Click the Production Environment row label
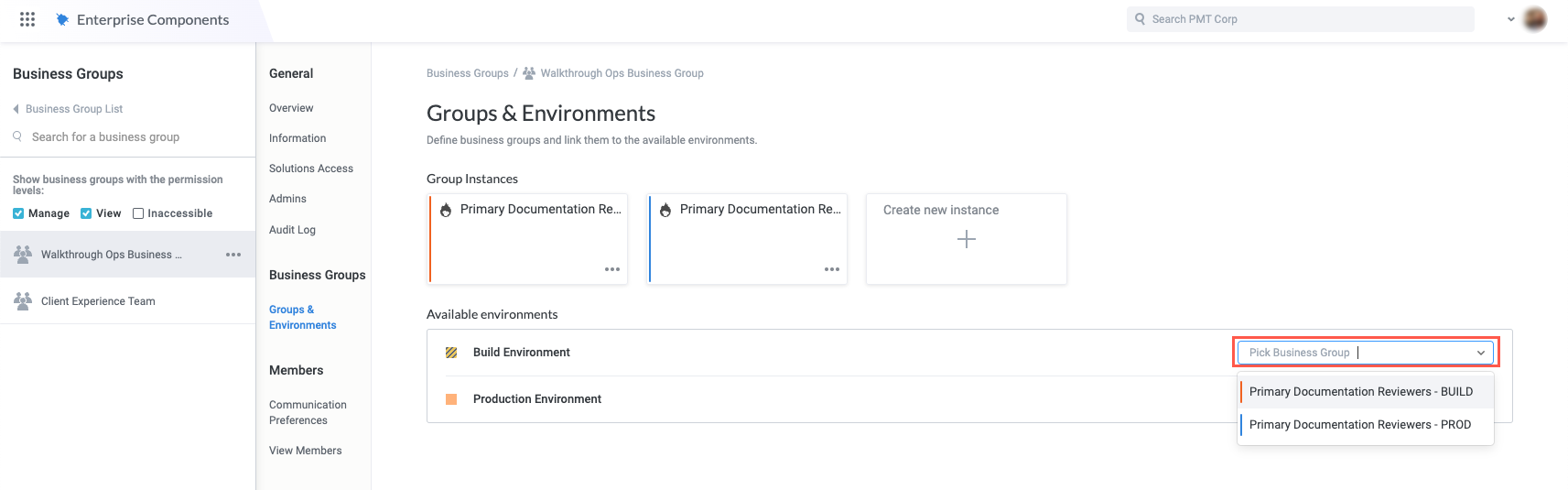This screenshot has width=1568, height=490. coord(537,399)
